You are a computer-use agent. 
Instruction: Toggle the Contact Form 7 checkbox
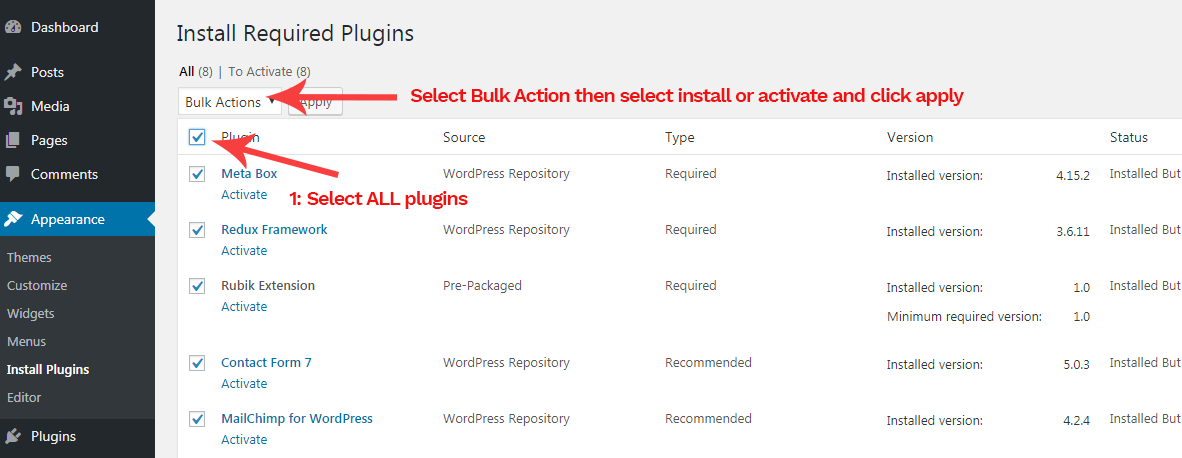click(x=198, y=363)
